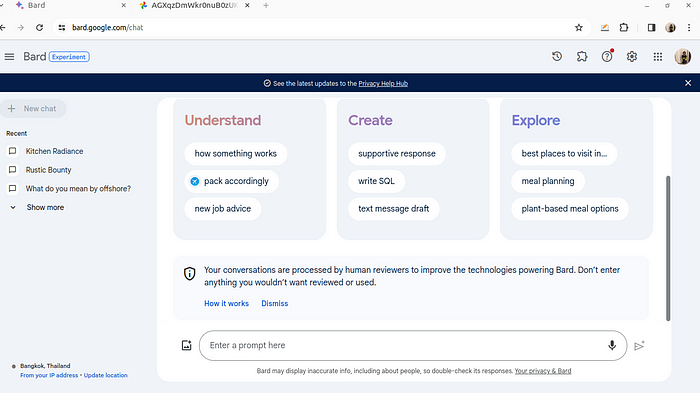Screen dimensions: 700x393
Task: Click the Bard logo text
Action: point(35,57)
